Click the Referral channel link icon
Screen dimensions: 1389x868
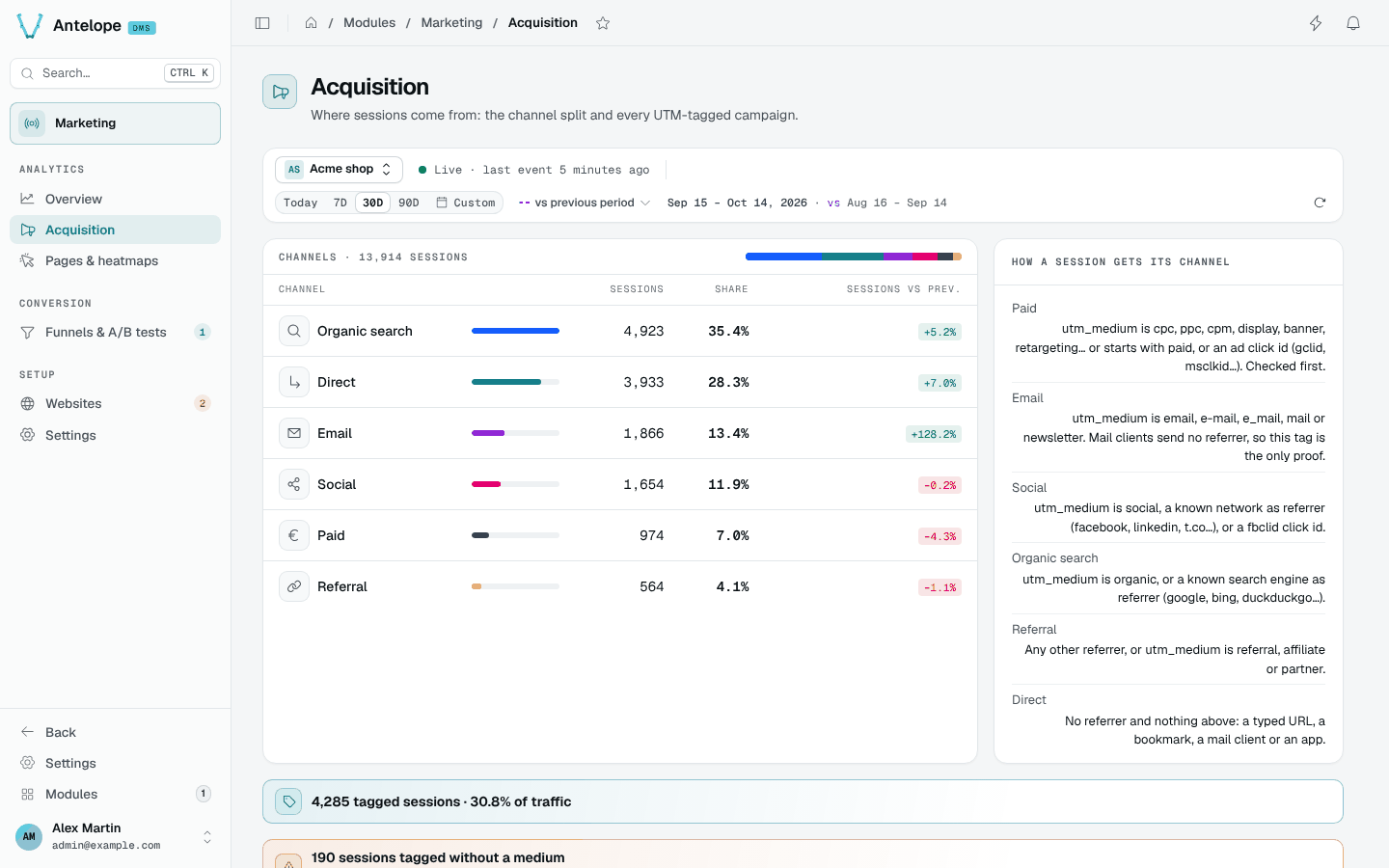[x=294, y=586]
